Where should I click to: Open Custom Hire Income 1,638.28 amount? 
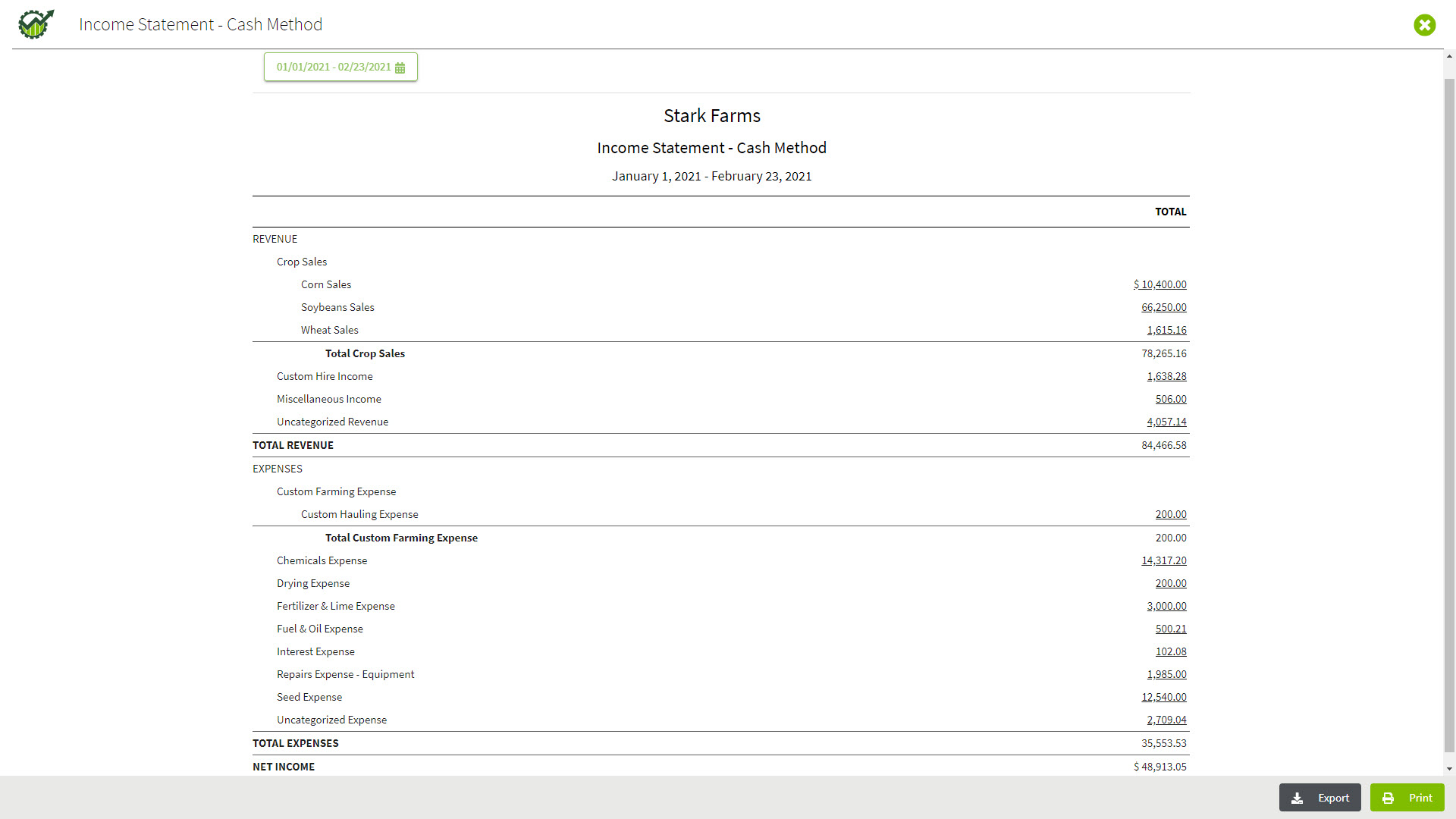(x=1166, y=376)
